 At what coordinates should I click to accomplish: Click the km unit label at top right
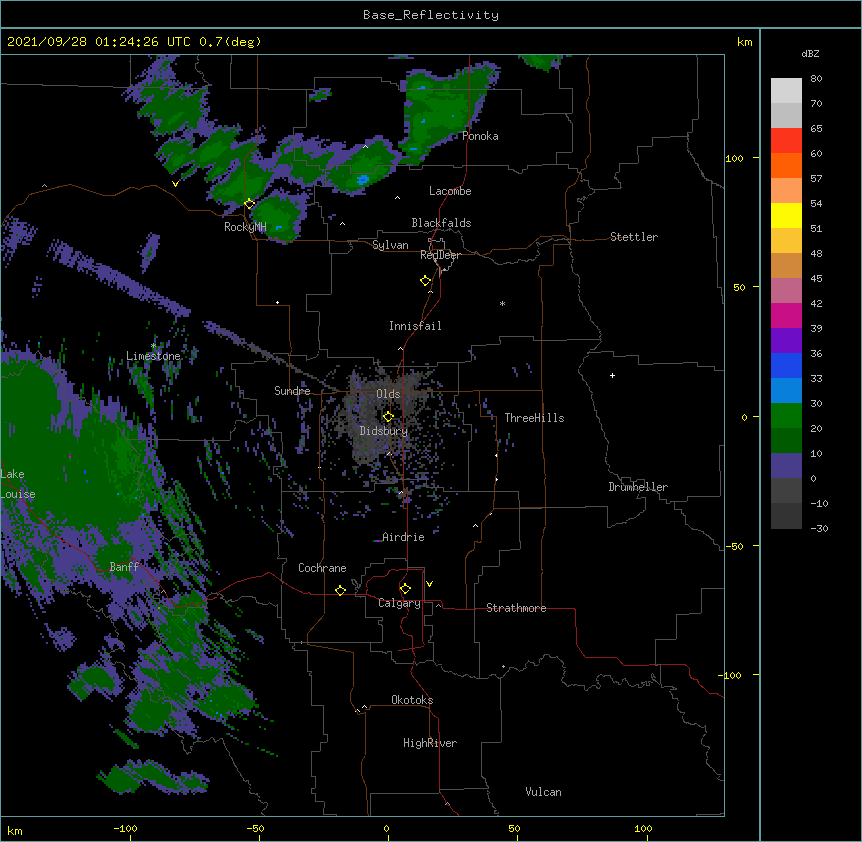(744, 42)
